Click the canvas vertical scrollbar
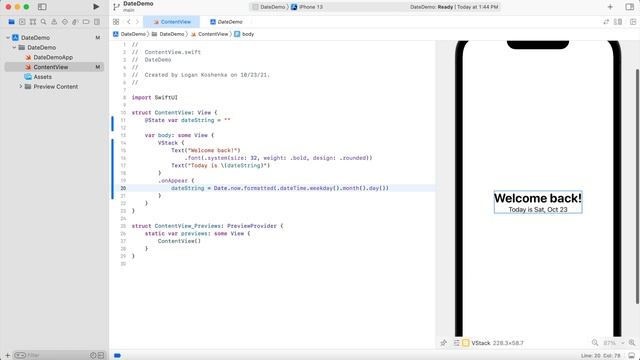The width and height of the screenshot is (640, 360). click(x=638, y=187)
